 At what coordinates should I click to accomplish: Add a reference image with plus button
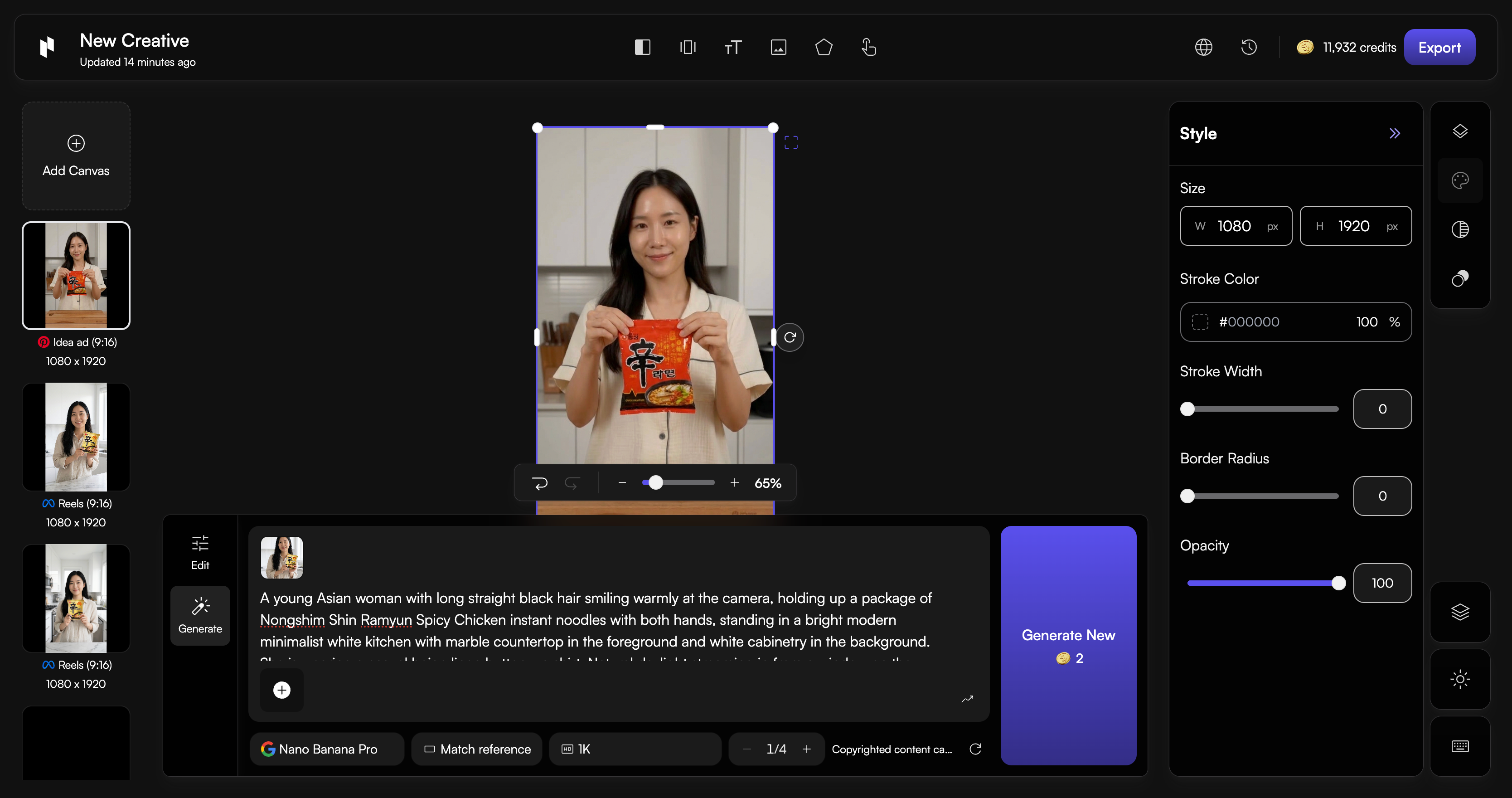(282, 689)
